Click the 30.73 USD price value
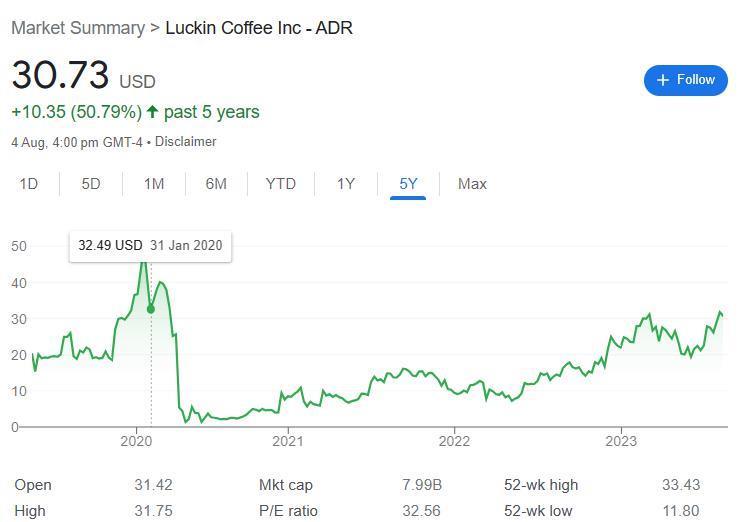 (x=60, y=76)
